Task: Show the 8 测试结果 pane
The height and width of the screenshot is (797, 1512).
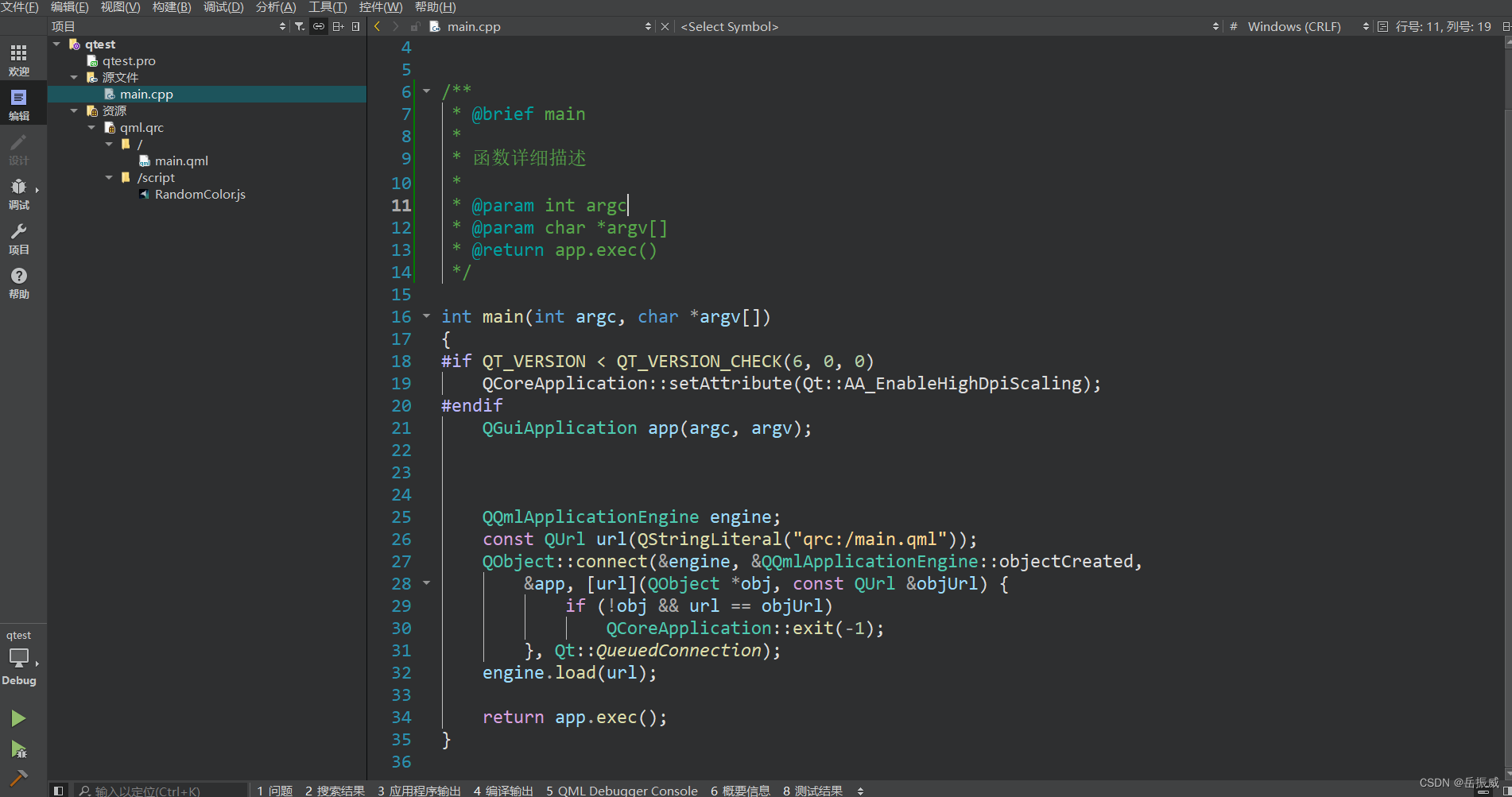Action: [812, 791]
